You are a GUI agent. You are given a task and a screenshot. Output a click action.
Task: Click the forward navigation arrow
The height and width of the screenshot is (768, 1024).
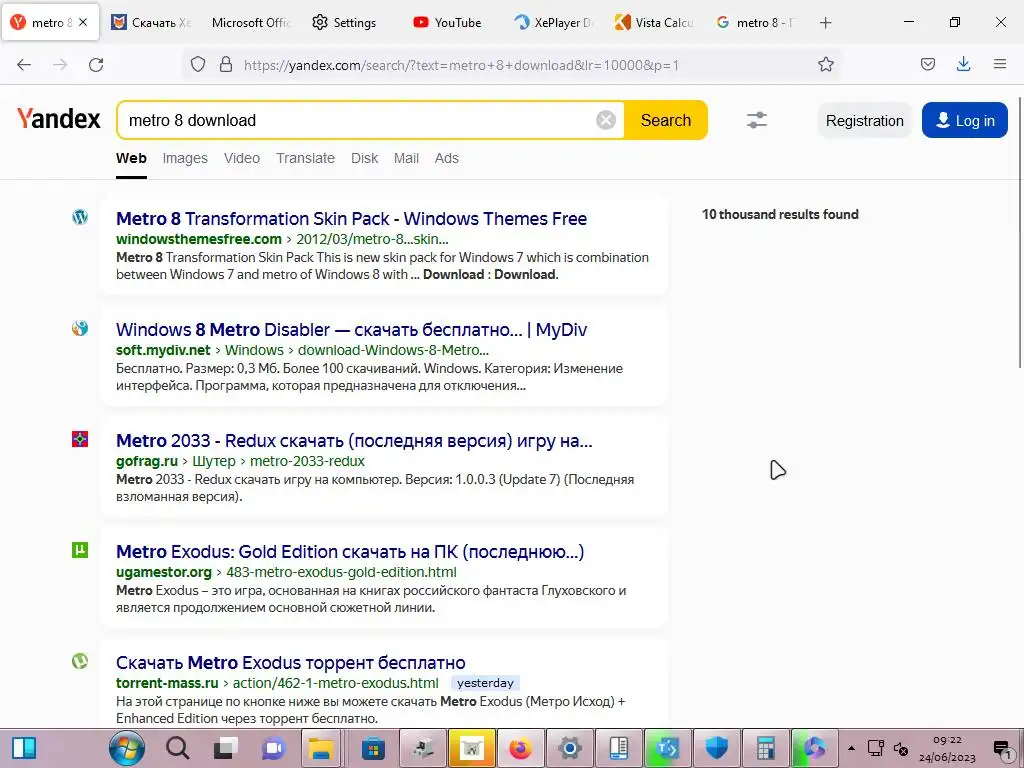[60, 65]
